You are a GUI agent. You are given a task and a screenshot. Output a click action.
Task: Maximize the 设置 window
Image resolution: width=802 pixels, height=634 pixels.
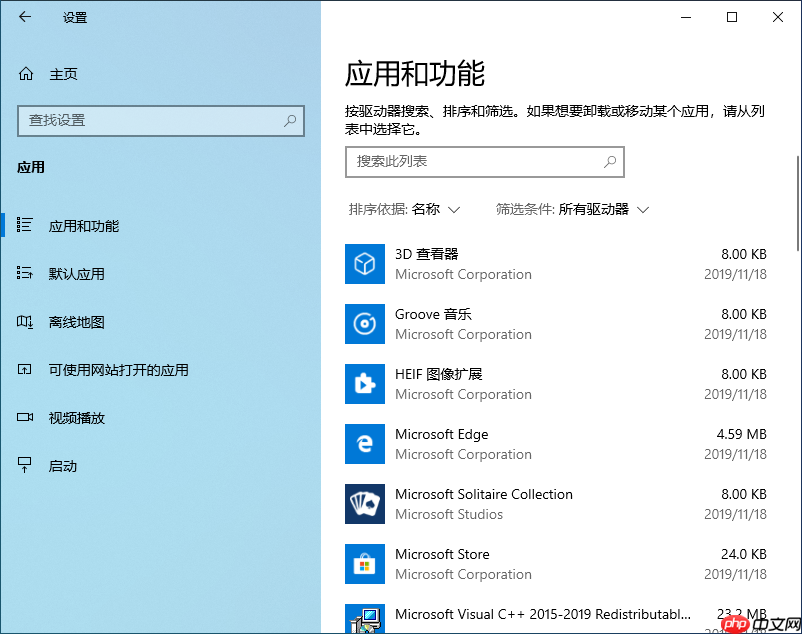tap(732, 17)
